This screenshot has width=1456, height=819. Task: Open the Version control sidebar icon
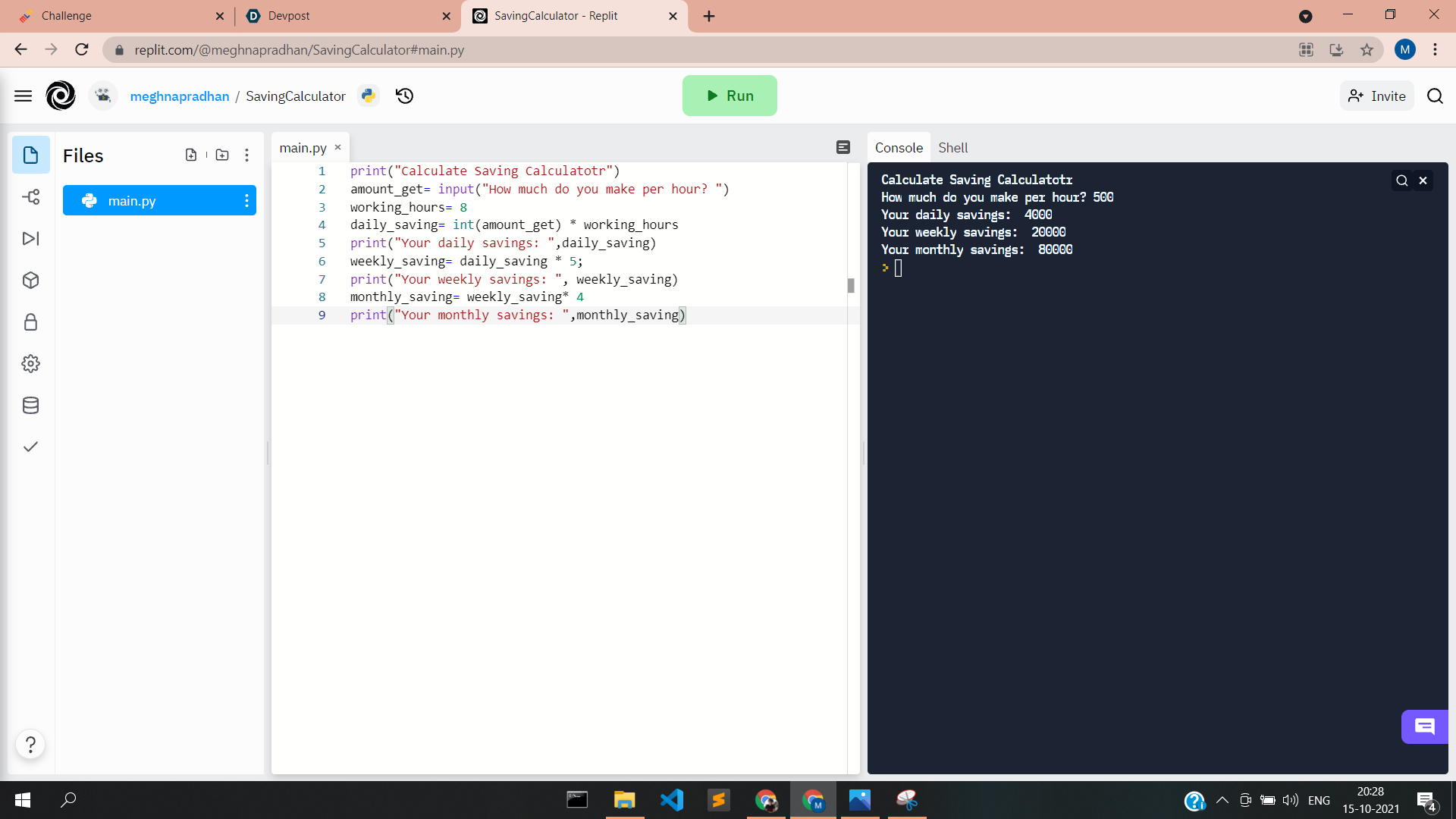click(x=31, y=197)
